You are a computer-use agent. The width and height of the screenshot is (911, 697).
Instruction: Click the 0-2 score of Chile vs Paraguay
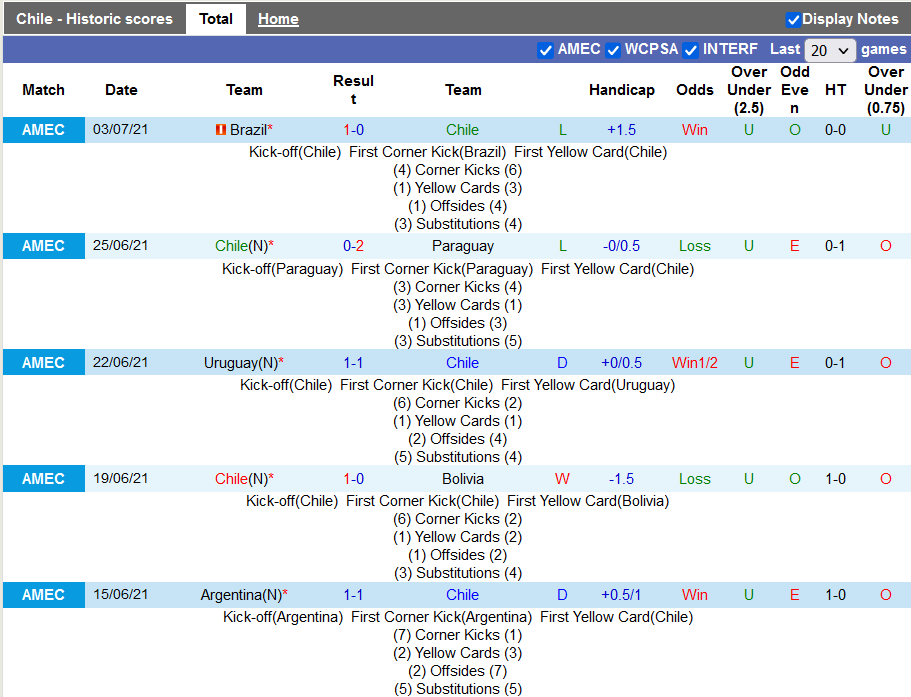(x=353, y=246)
